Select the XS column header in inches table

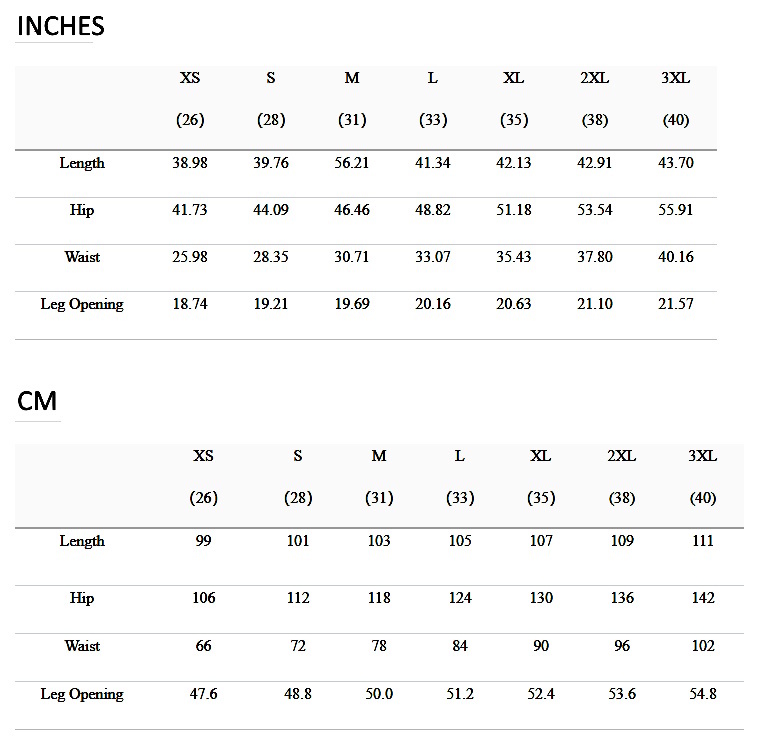tap(190, 78)
